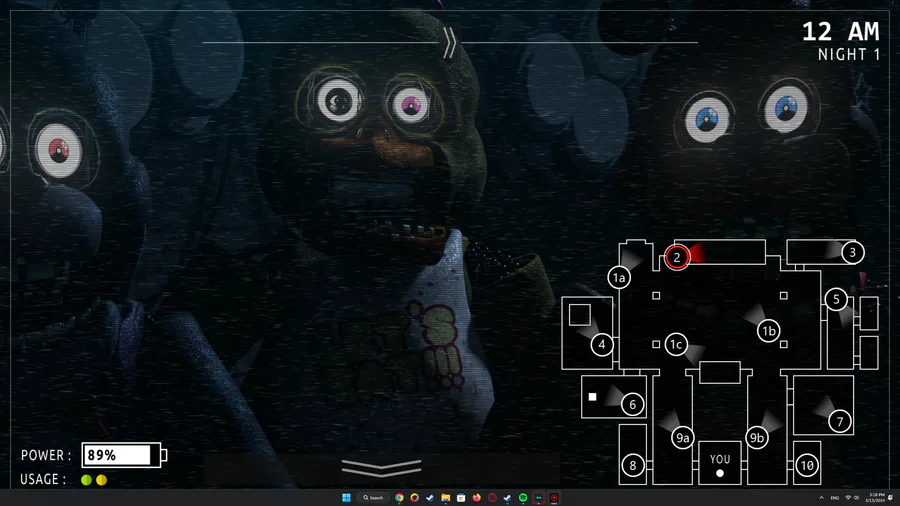Click the taskbar Search box
The height and width of the screenshot is (506, 900).
[x=373, y=497]
